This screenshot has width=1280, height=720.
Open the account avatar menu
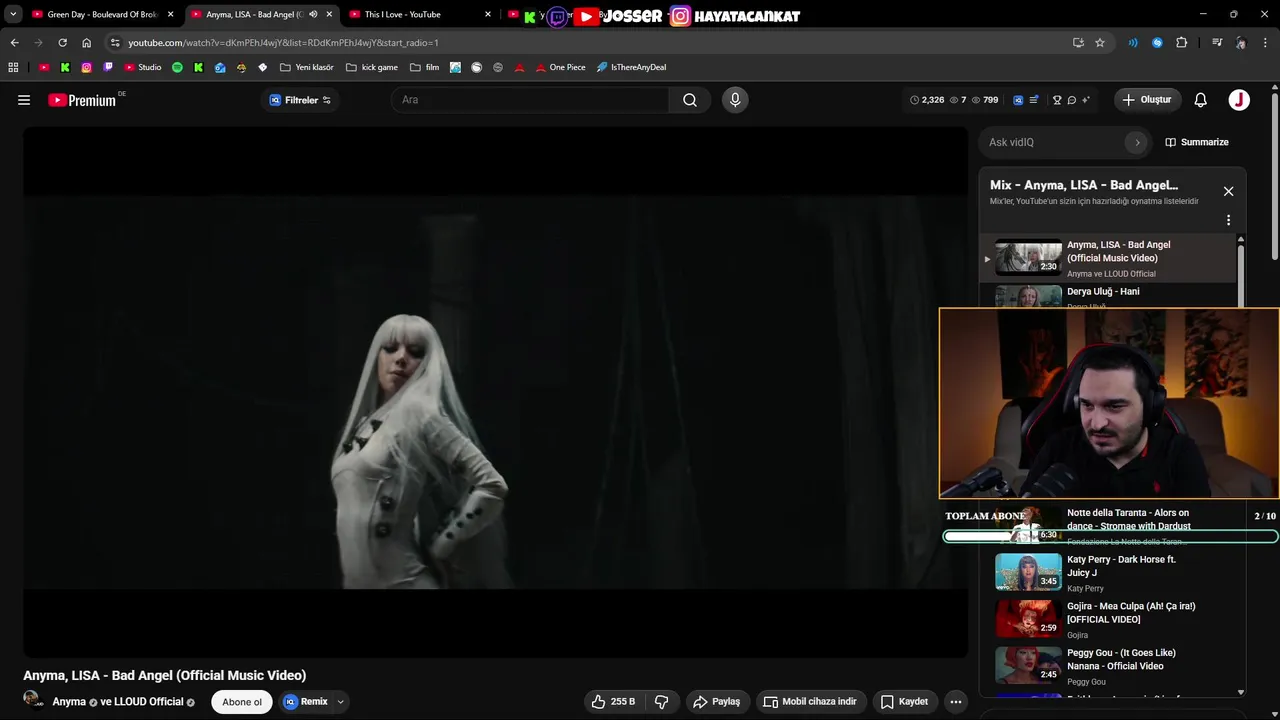pos(1239,100)
